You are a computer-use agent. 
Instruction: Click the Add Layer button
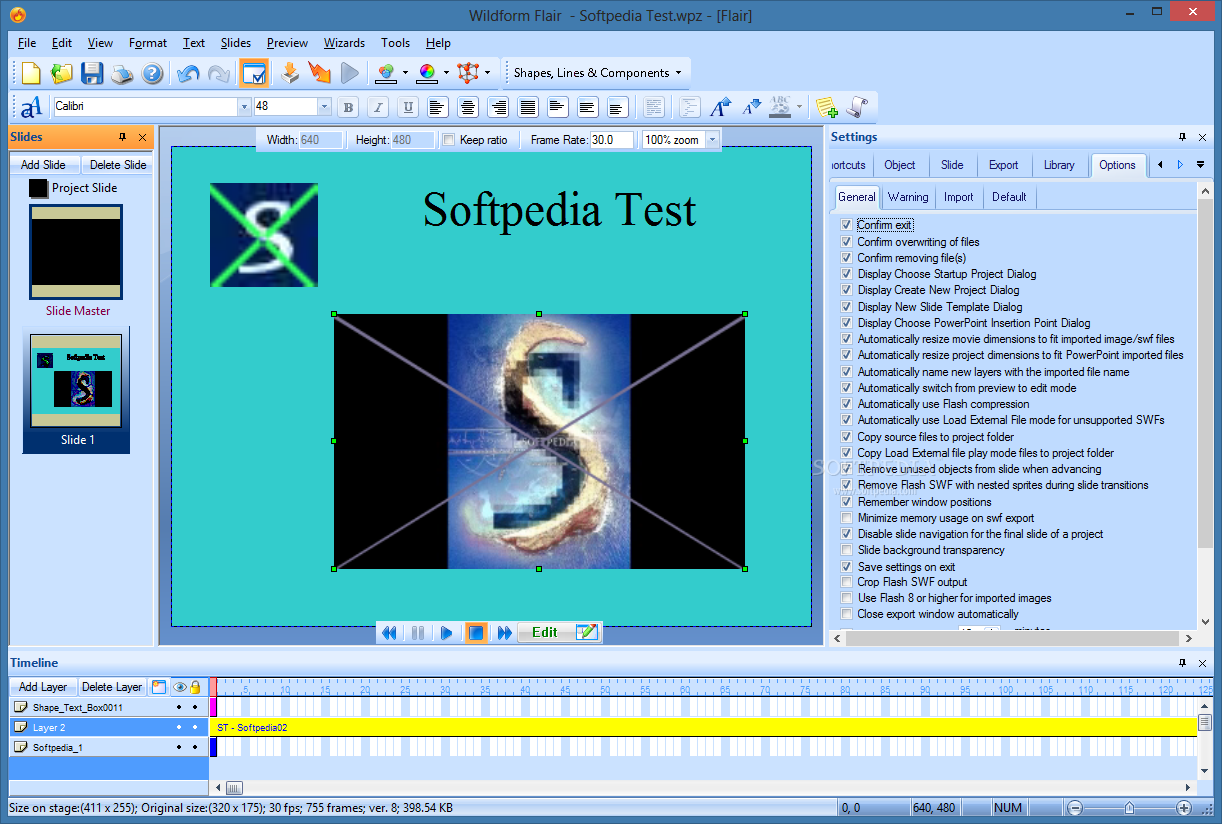click(43, 687)
